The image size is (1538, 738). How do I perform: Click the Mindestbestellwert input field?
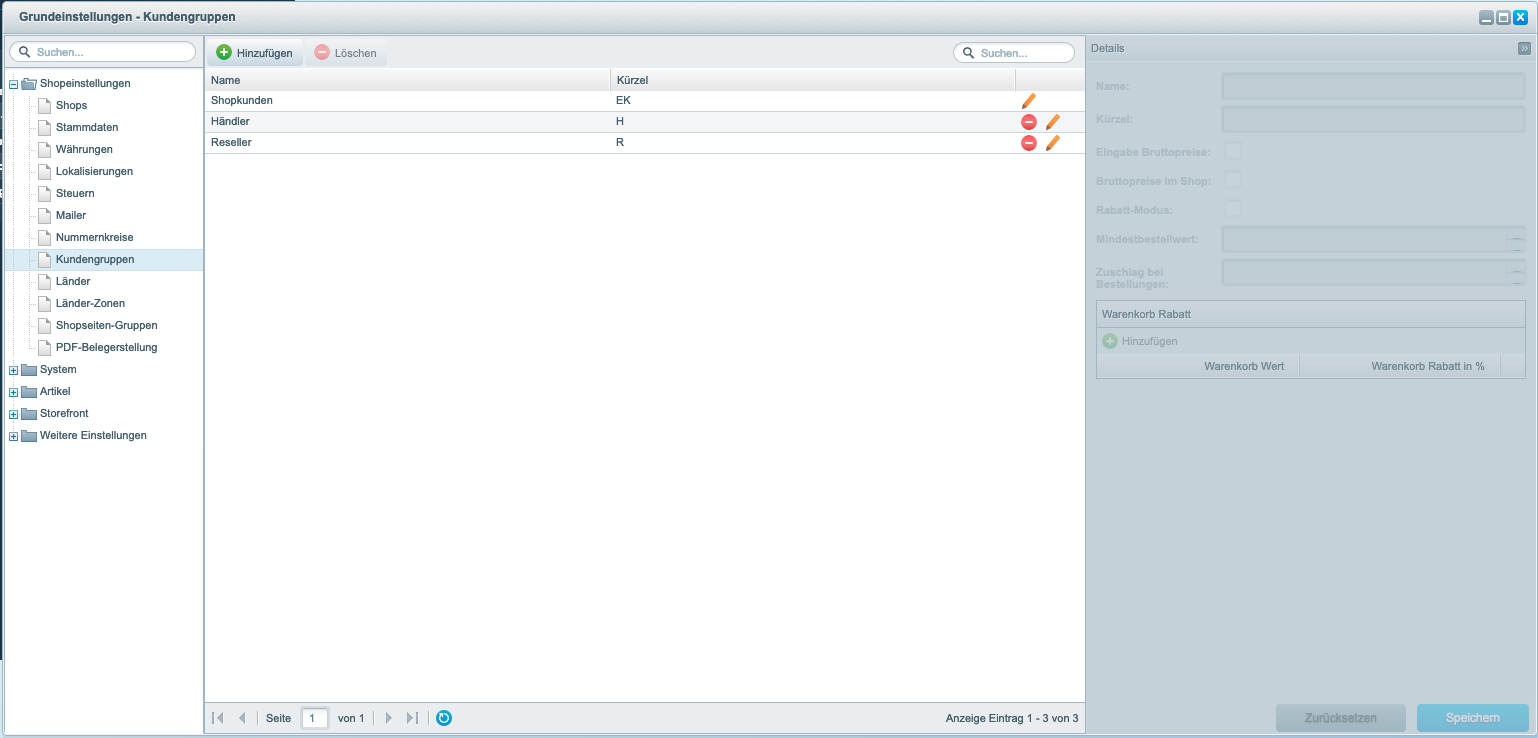[x=1364, y=240]
